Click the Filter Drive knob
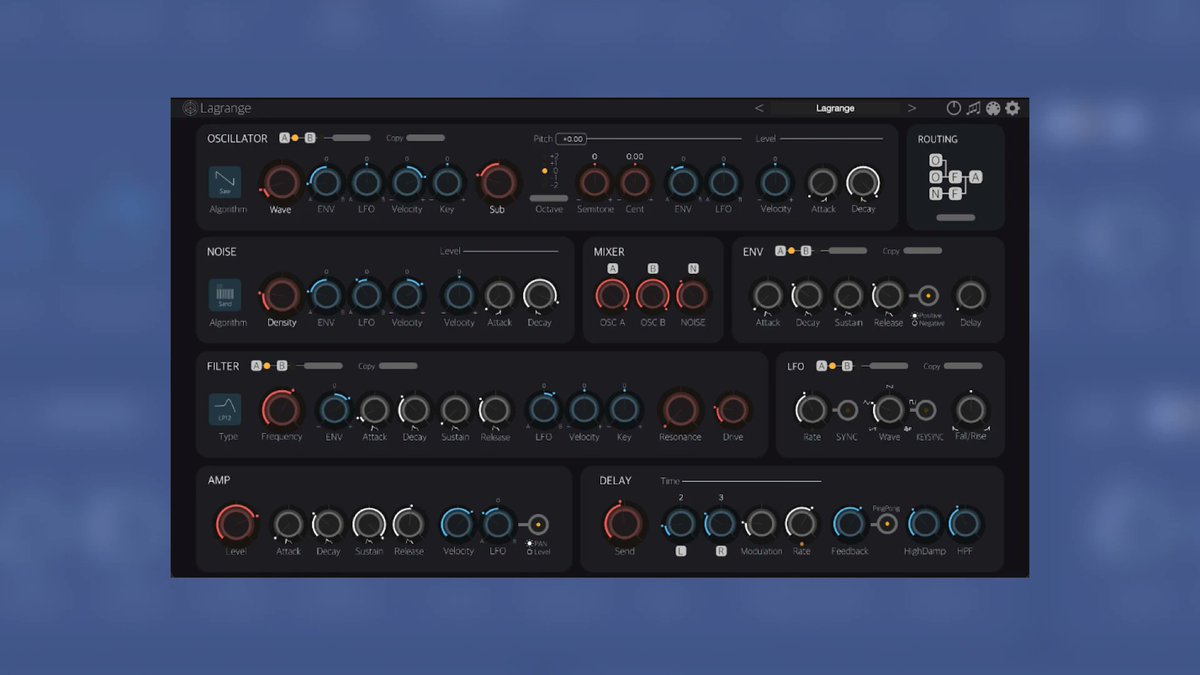Screen dimensions: 1200x675 pos(733,410)
